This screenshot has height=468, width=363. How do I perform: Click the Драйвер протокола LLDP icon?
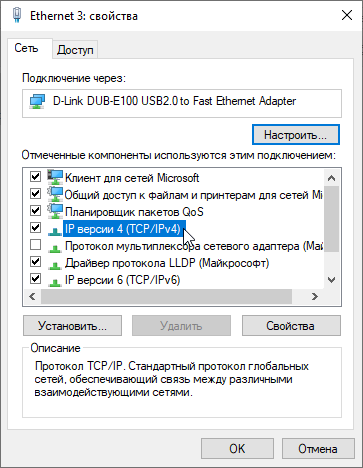click(55, 265)
